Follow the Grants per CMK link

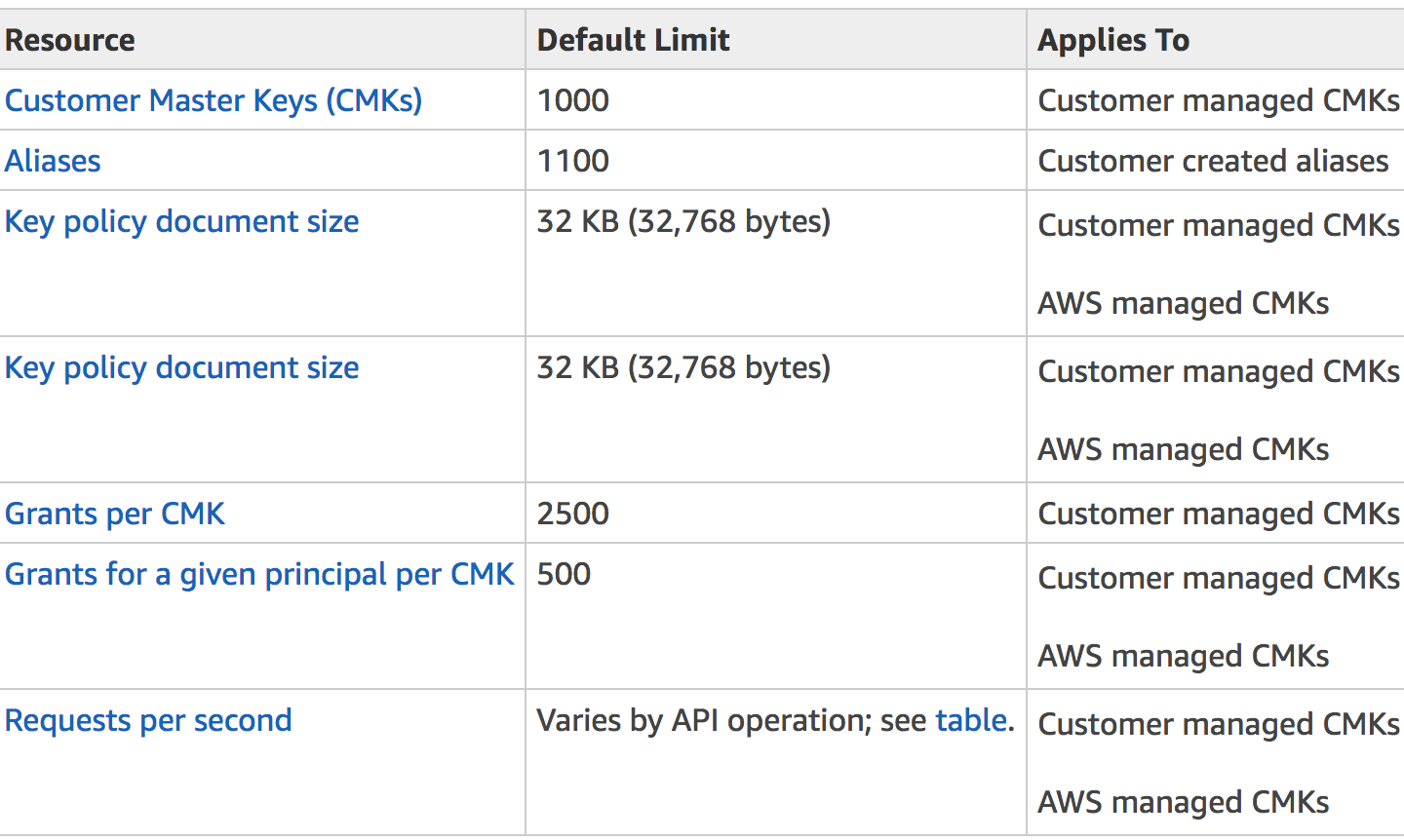tap(115, 514)
